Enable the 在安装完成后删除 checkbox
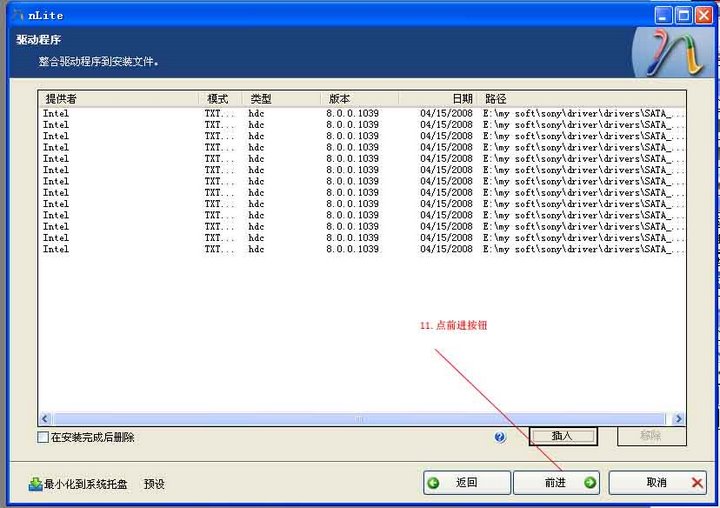Viewport: 720px width, 508px height. pyautogui.click(x=43, y=437)
